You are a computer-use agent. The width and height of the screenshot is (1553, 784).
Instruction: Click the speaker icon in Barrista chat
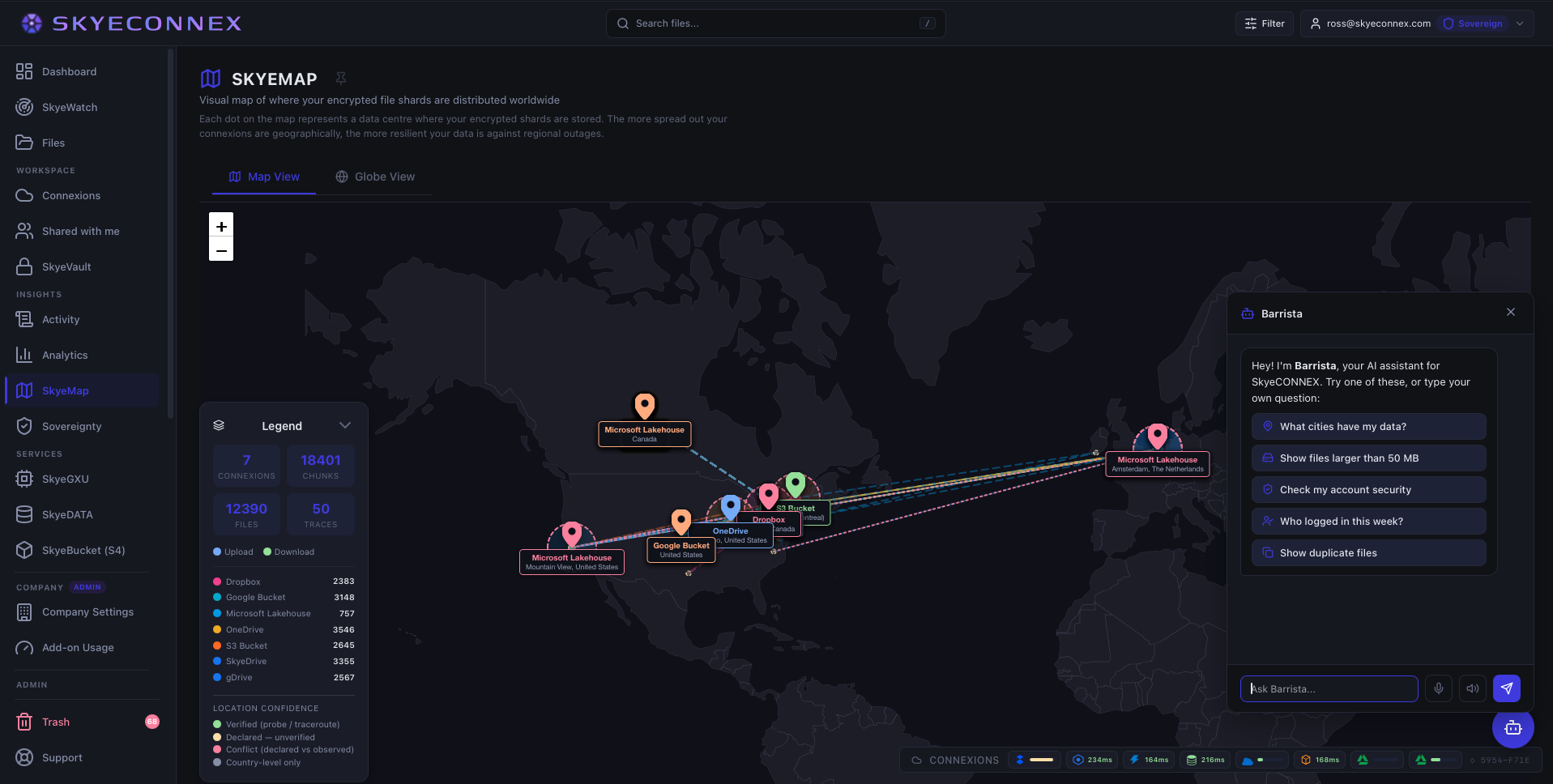[1473, 688]
